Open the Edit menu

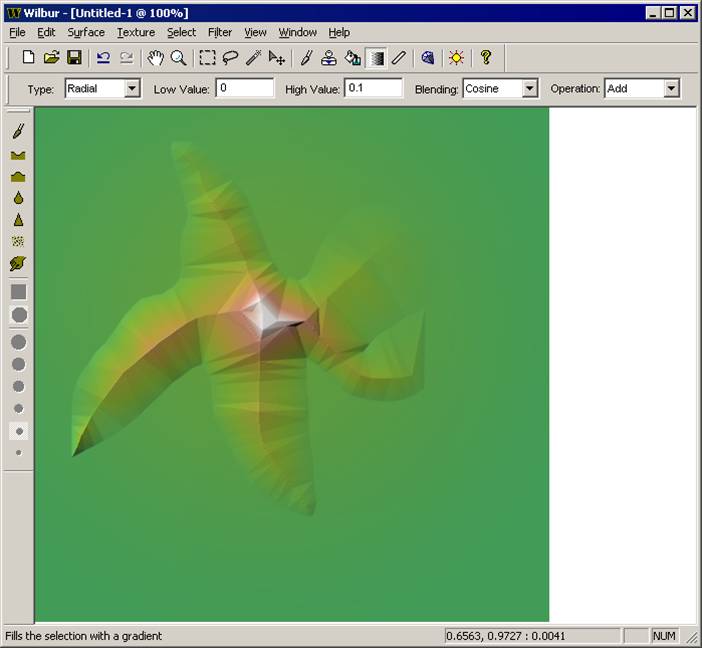(46, 32)
